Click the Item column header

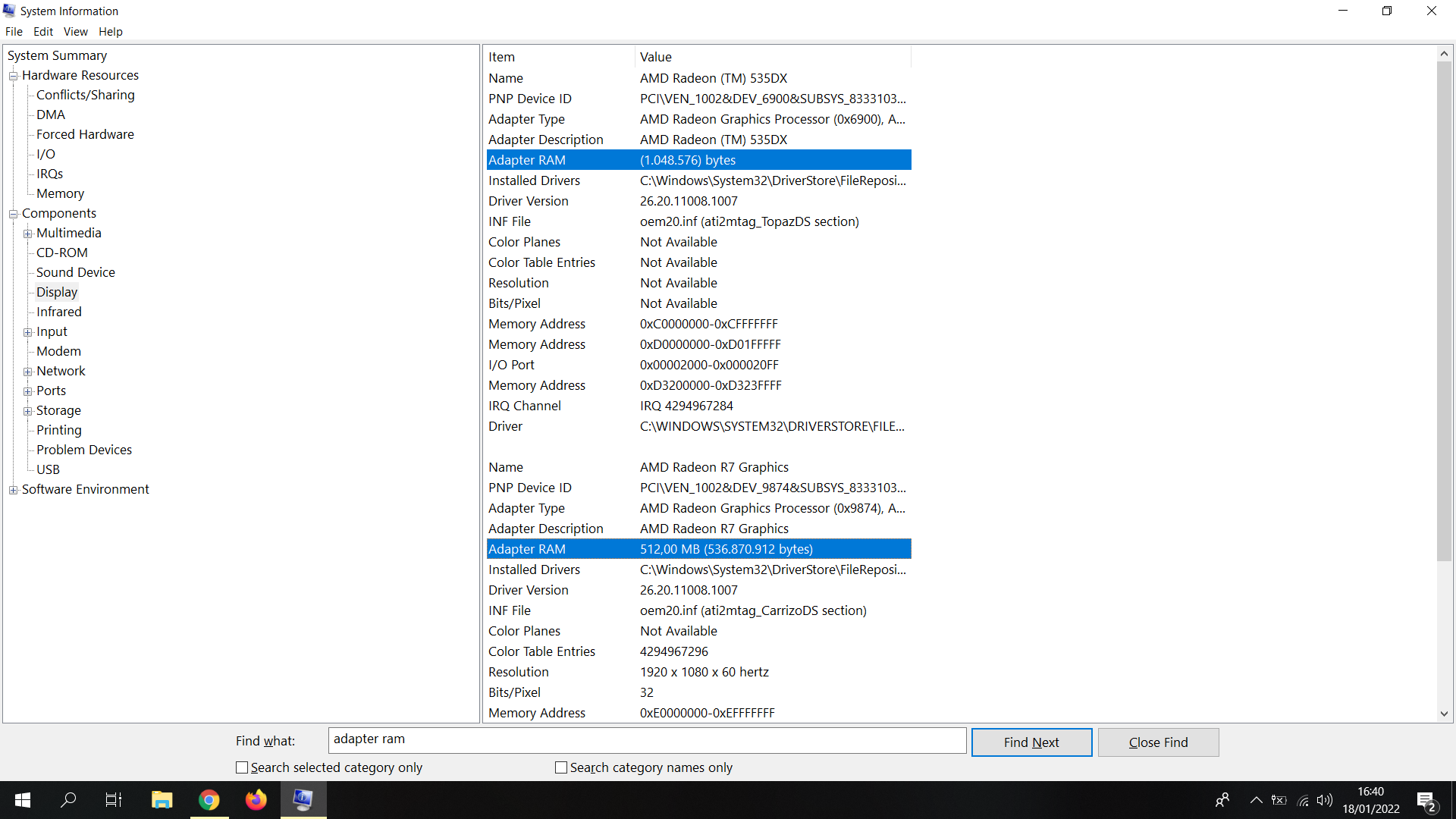[x=560, y=57]
